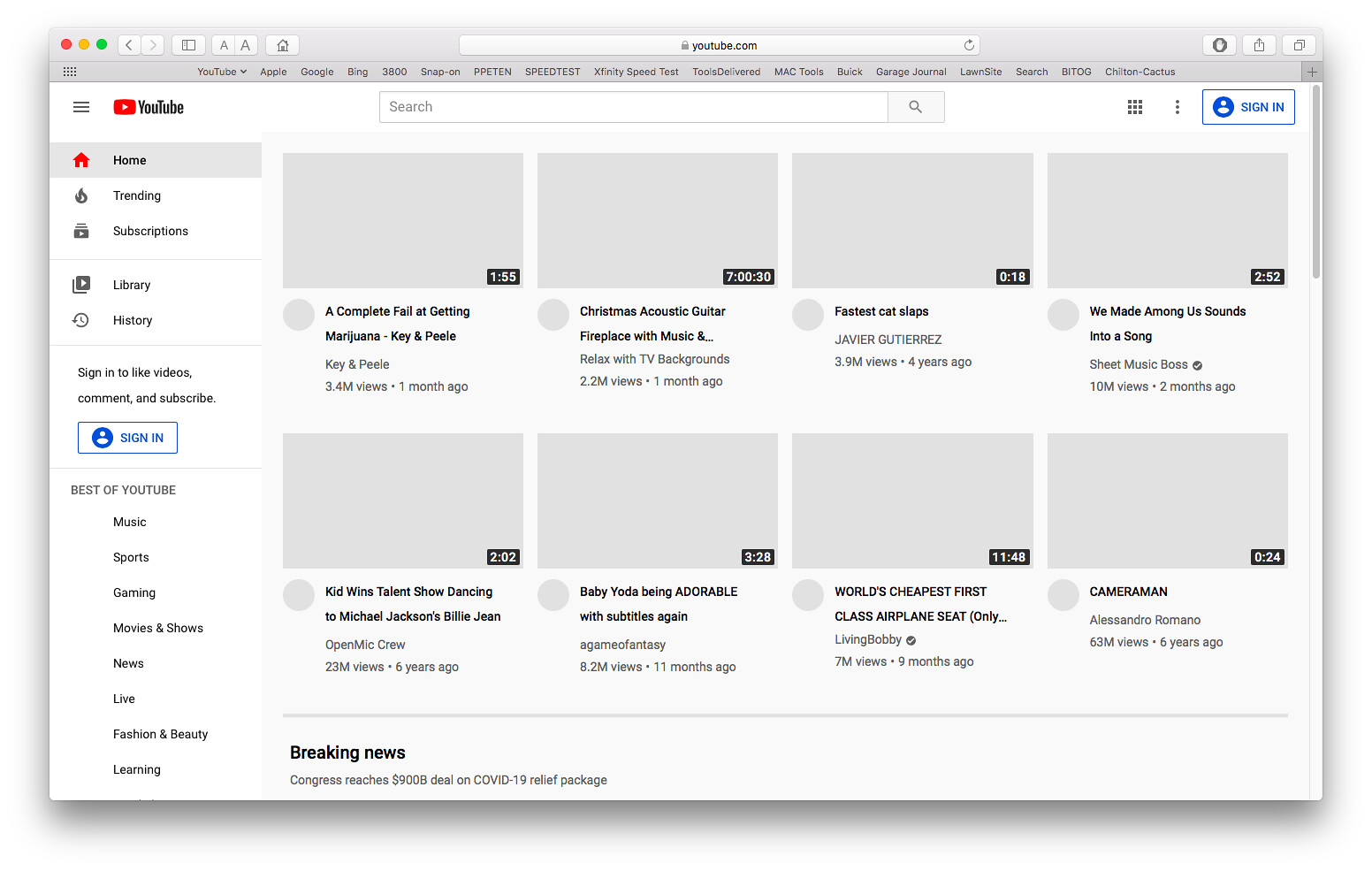Image resolution: width=1372 pixels, height=871 pixels.
Task: Open Kid Wins Talent Show thumbnail
Action: pyautogui.click(x=403, y=500)
